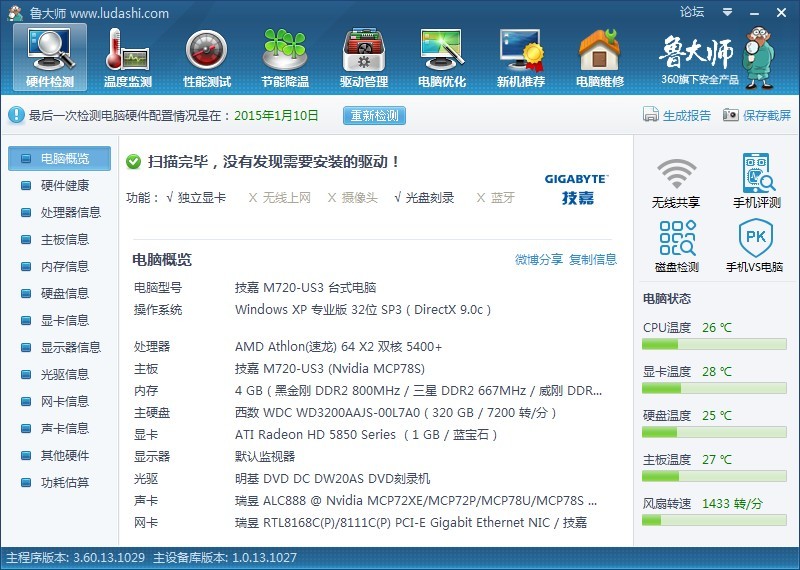Open the title bar dropdown menu arrow
This screenshot has height=570, width=800.
[x=728, y=12]
